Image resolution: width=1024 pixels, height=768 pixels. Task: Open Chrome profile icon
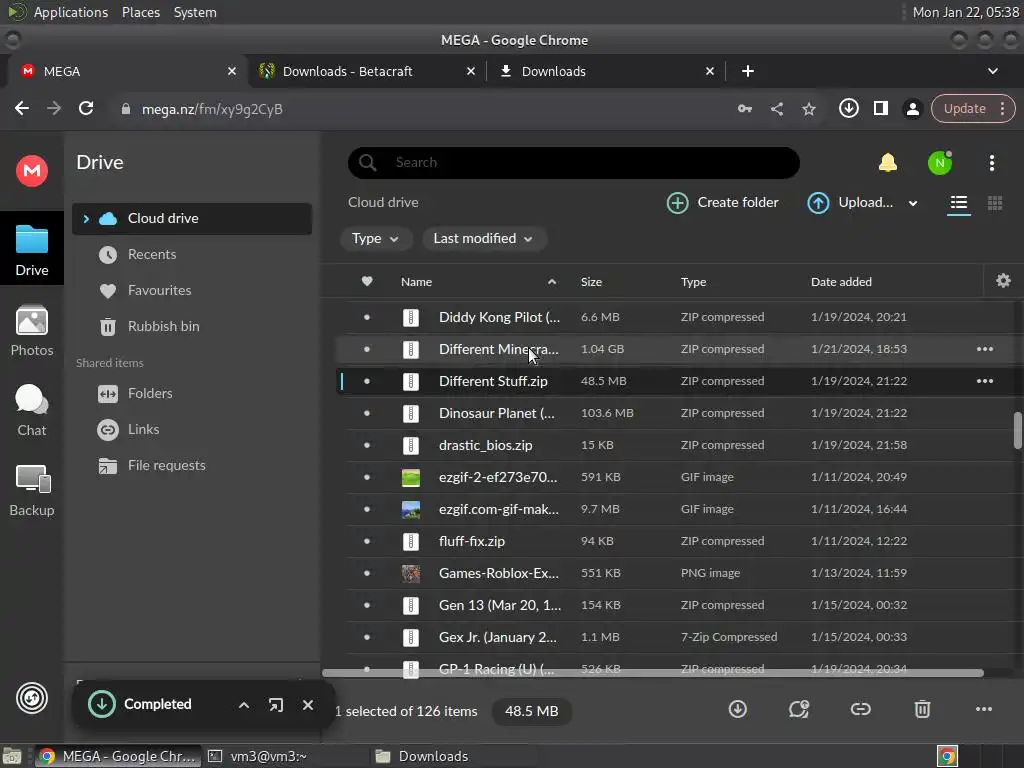tap(912, 109)
